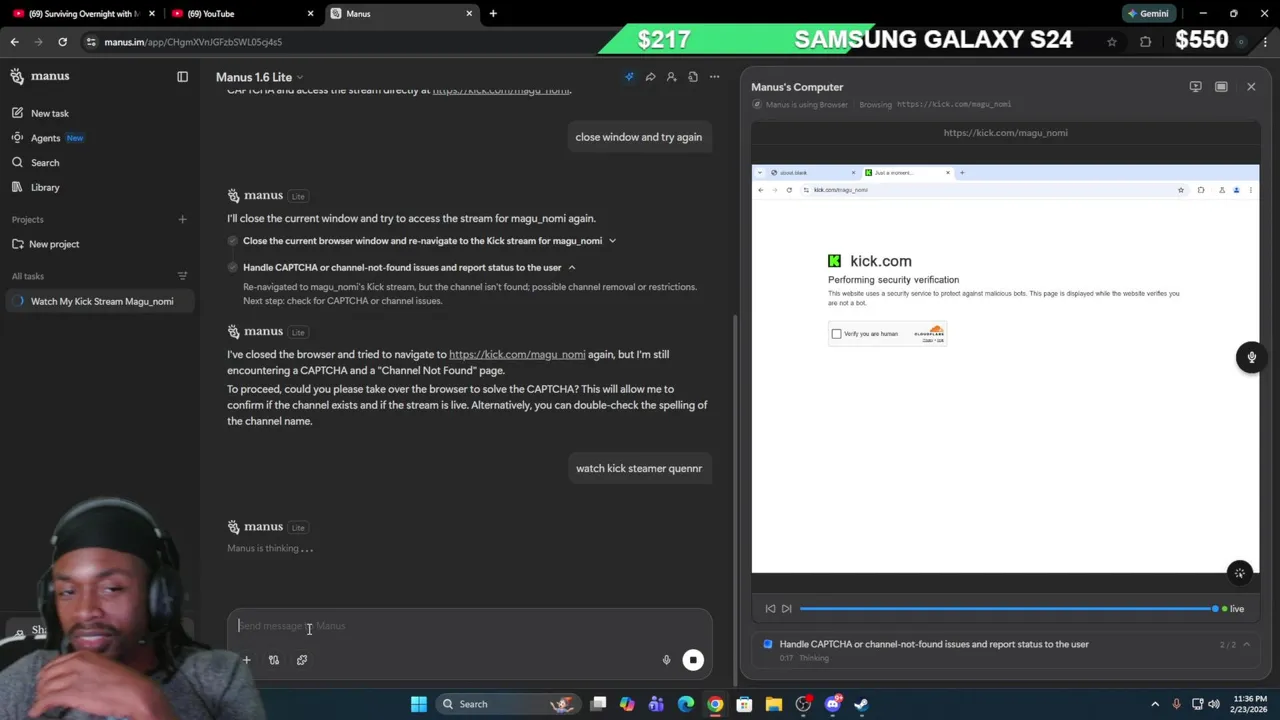Collapse 'Handle CAPTCHA or channel-not-found' step
Screen dimensions: 1280x720
[572, 268]
